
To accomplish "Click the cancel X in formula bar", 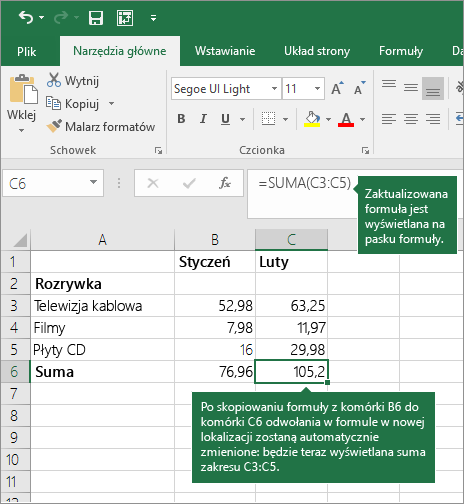I will point(153,183).
